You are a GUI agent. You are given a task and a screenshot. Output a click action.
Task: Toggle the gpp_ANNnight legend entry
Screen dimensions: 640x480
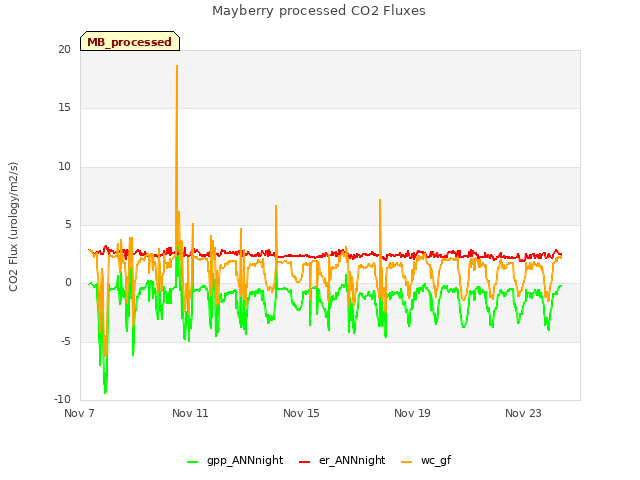[235, 461]
